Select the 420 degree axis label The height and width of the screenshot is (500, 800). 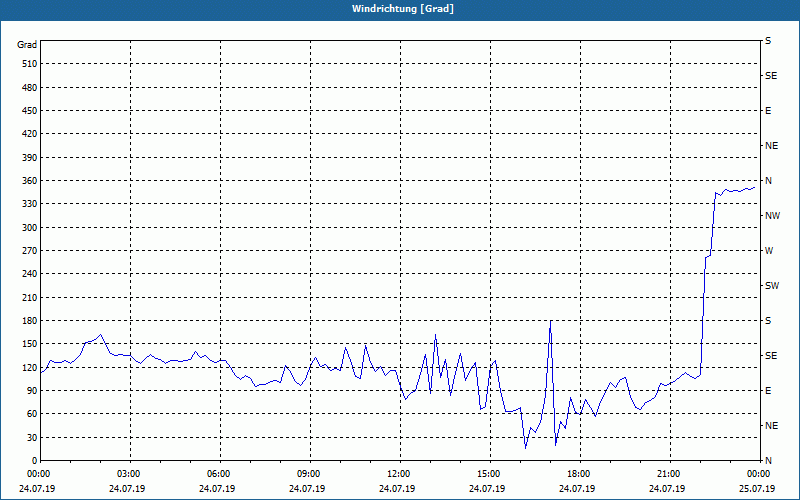(x=30, y=134)
